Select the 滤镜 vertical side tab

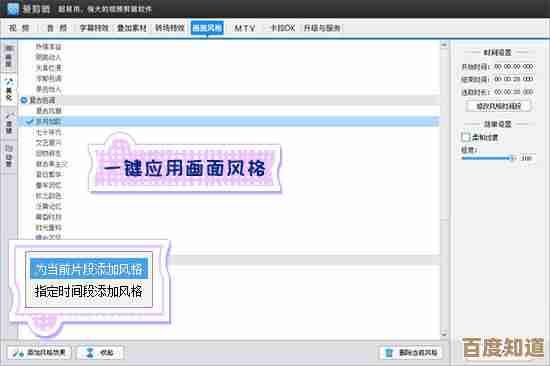9,124
